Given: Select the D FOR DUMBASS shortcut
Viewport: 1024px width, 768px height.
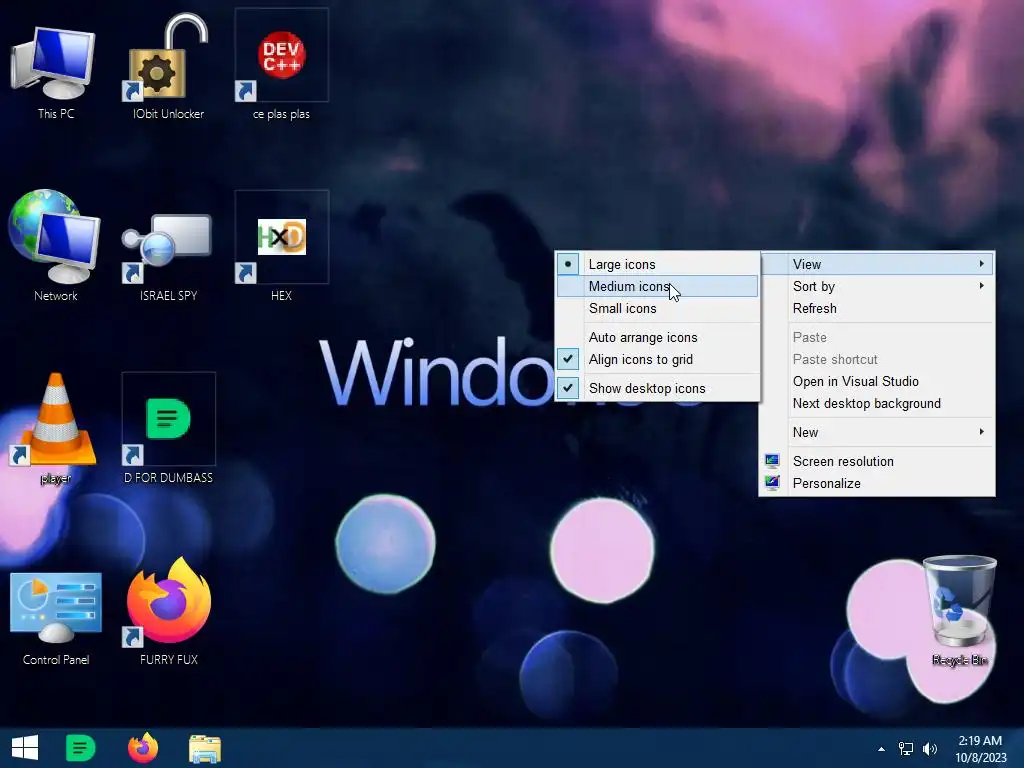Looking at the screenshot, I should tap(168, 429).
